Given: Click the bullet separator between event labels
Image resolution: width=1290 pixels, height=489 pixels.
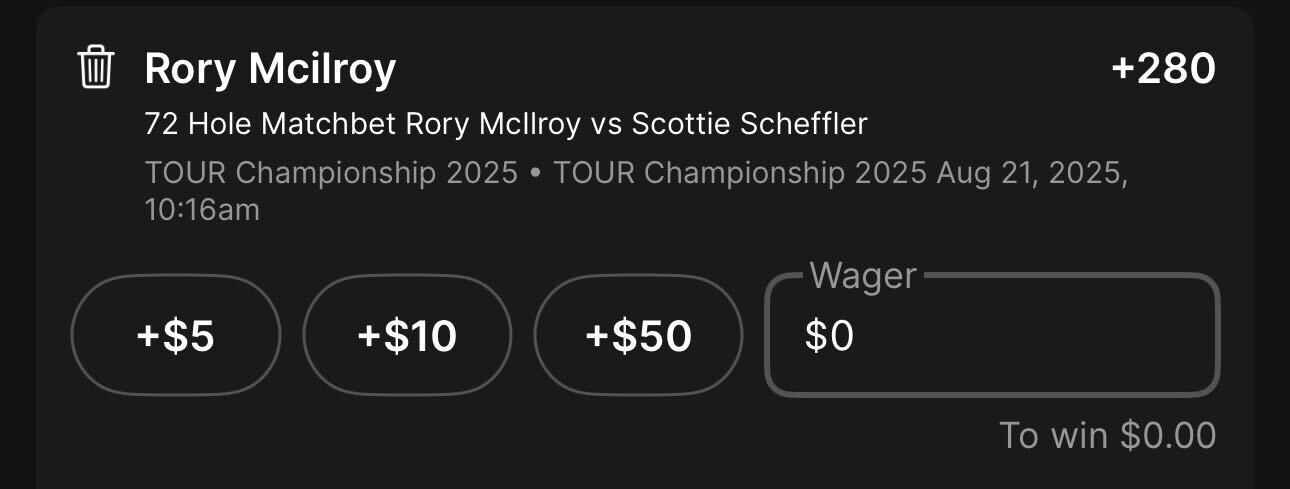Looking at the screenshot, I should click(x=536, y=174).
